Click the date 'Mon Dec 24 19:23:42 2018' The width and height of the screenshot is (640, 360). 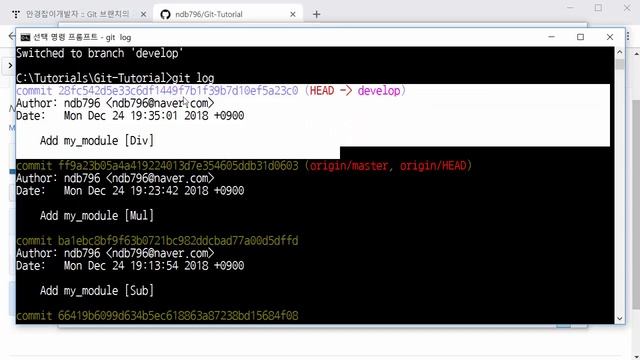136,191
